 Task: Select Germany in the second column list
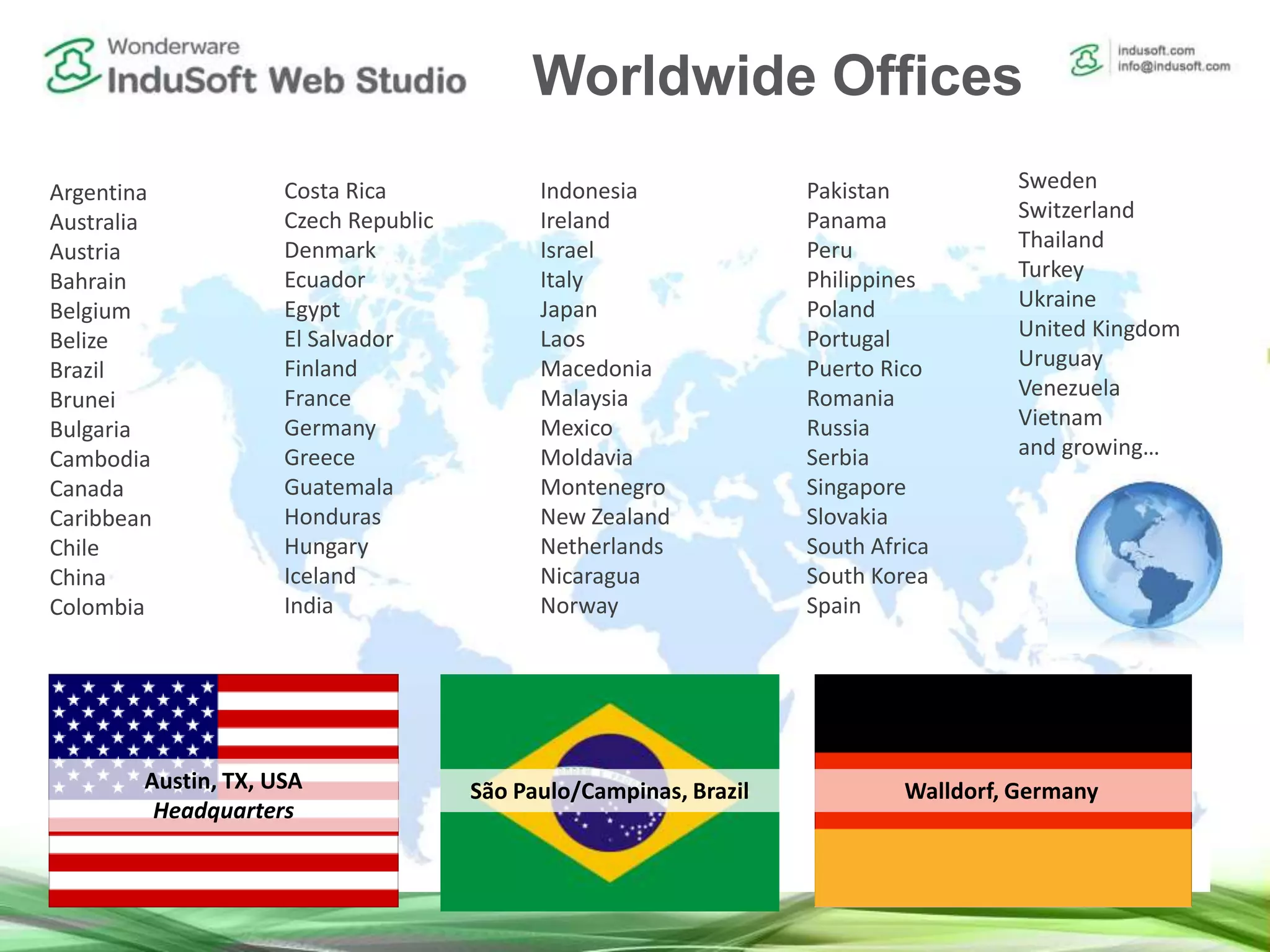click(330, 428)
